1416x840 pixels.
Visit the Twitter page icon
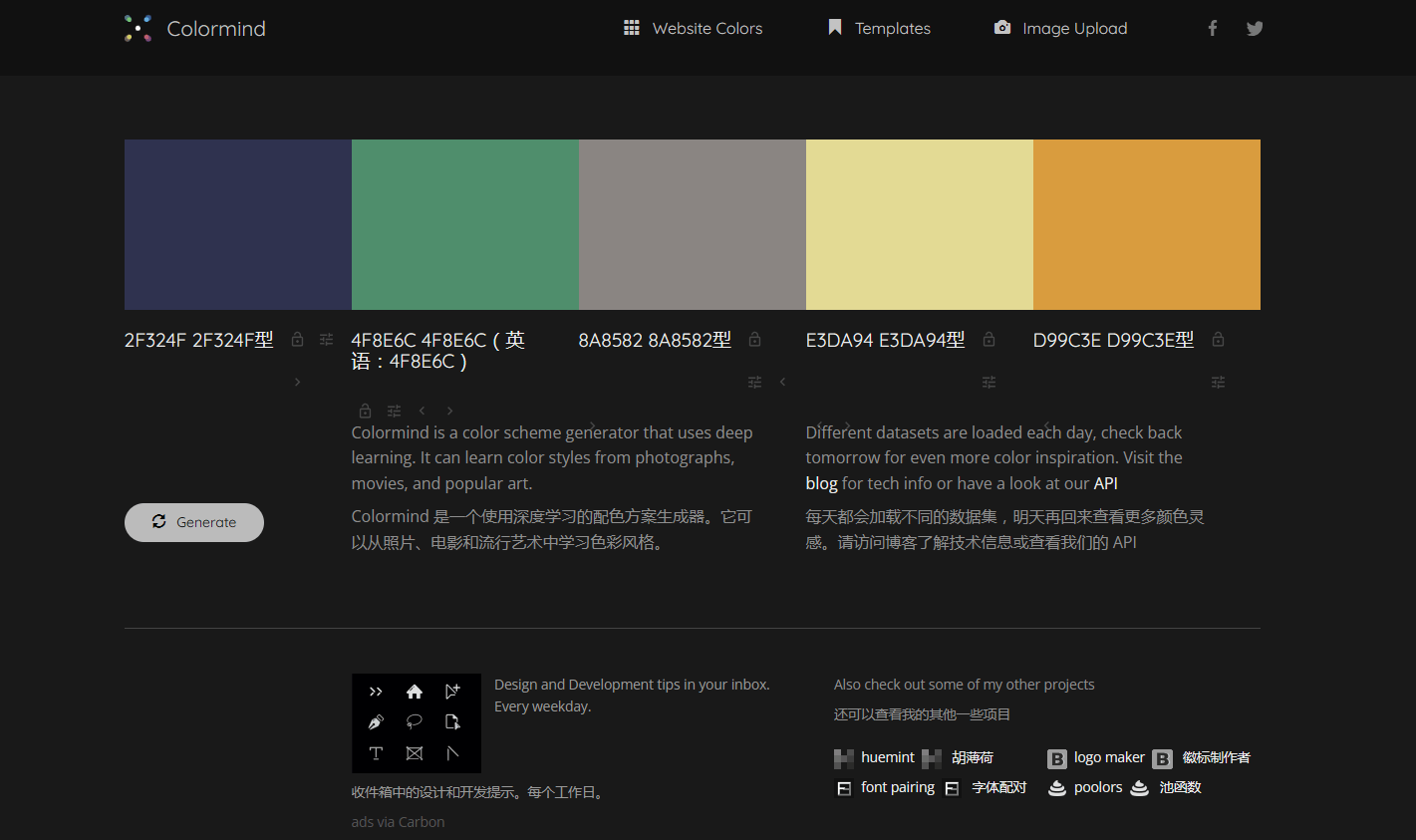click(1255, 28)
